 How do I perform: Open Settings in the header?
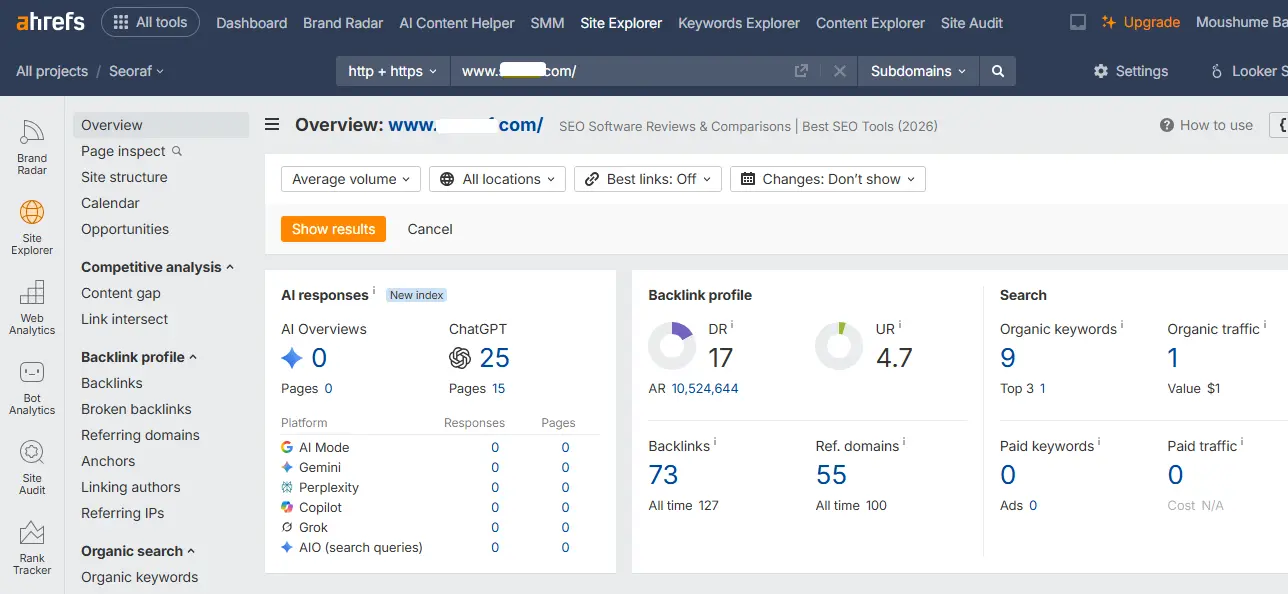(1131, 71)
